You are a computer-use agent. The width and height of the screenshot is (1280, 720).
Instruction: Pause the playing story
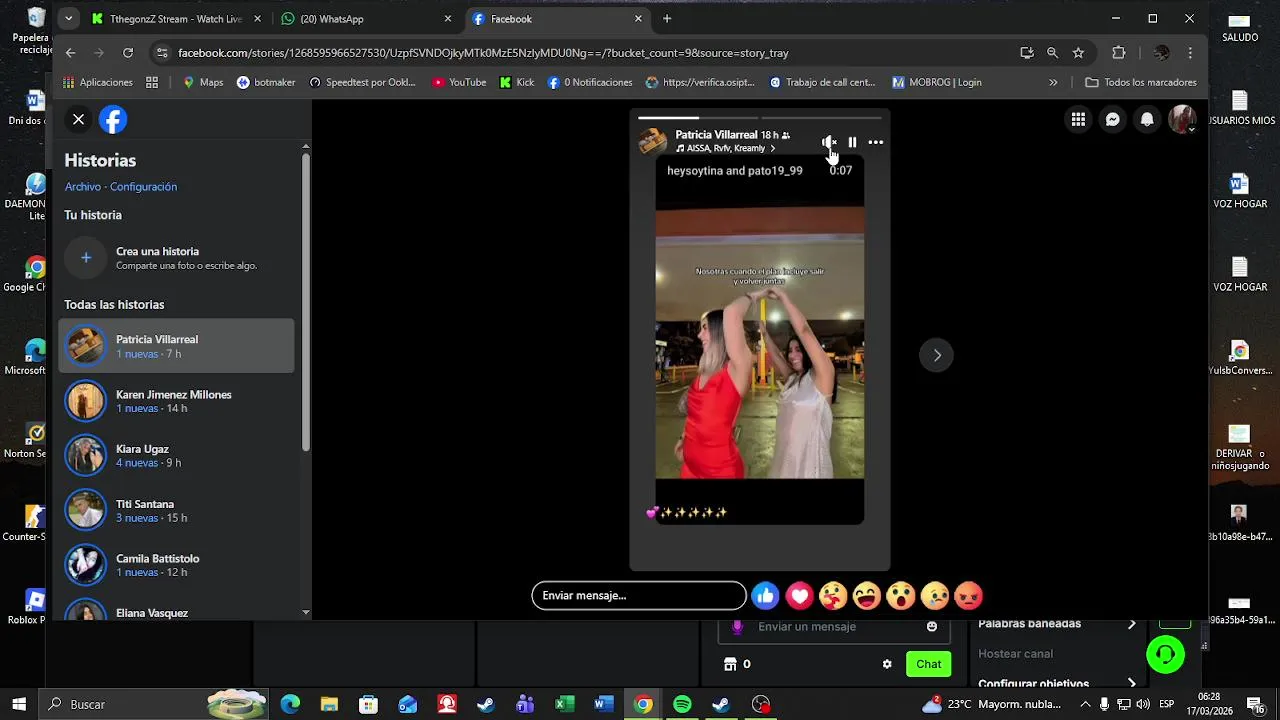pos(852,142)
